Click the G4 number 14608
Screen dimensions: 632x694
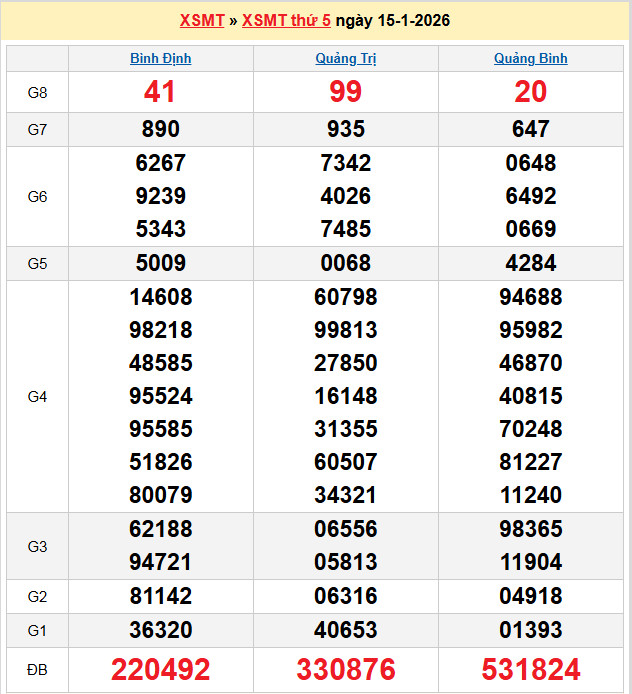[x=160, y=297]
